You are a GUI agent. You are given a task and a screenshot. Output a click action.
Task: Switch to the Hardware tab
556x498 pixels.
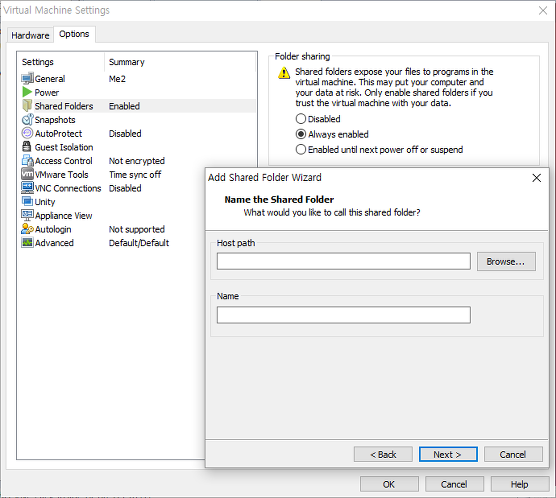point(30,35)
